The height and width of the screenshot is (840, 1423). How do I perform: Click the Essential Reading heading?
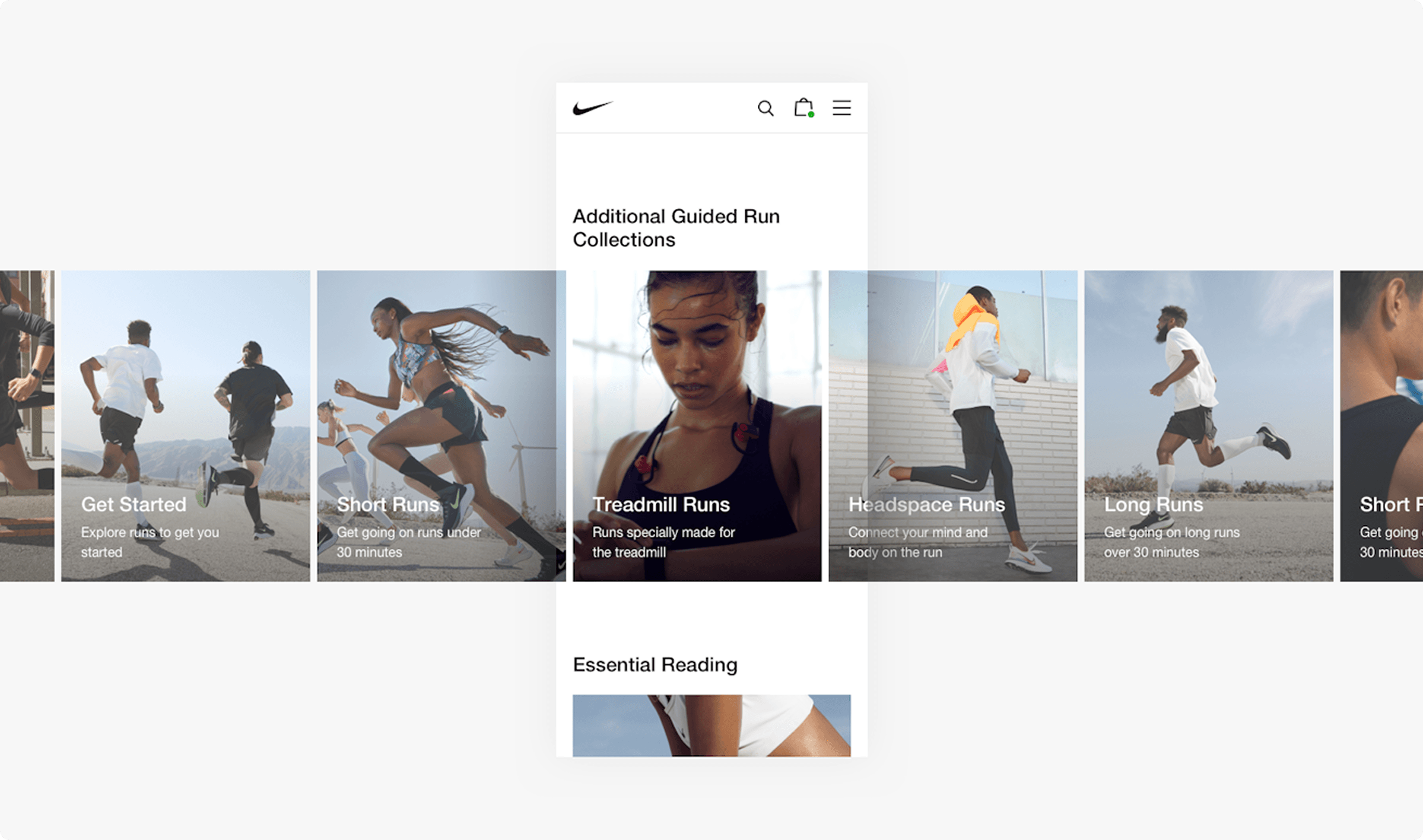coord(655,664)
